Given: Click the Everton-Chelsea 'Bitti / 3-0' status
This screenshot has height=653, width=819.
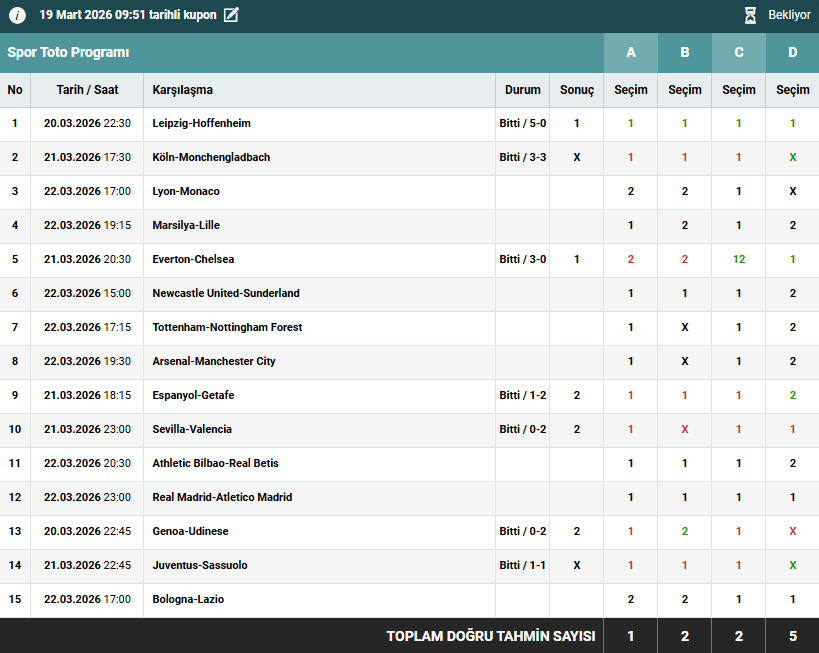Looking at the screenshot, I should (522, 260).
